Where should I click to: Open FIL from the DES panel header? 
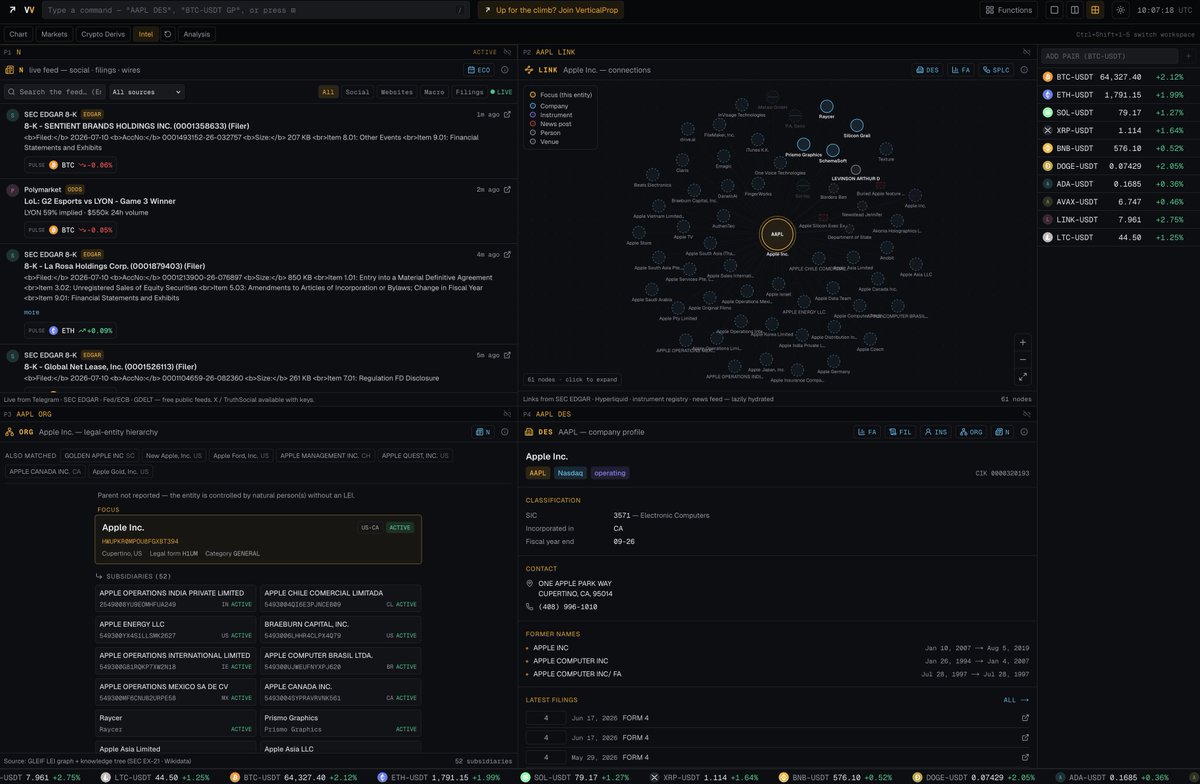(x=900, y=432)
